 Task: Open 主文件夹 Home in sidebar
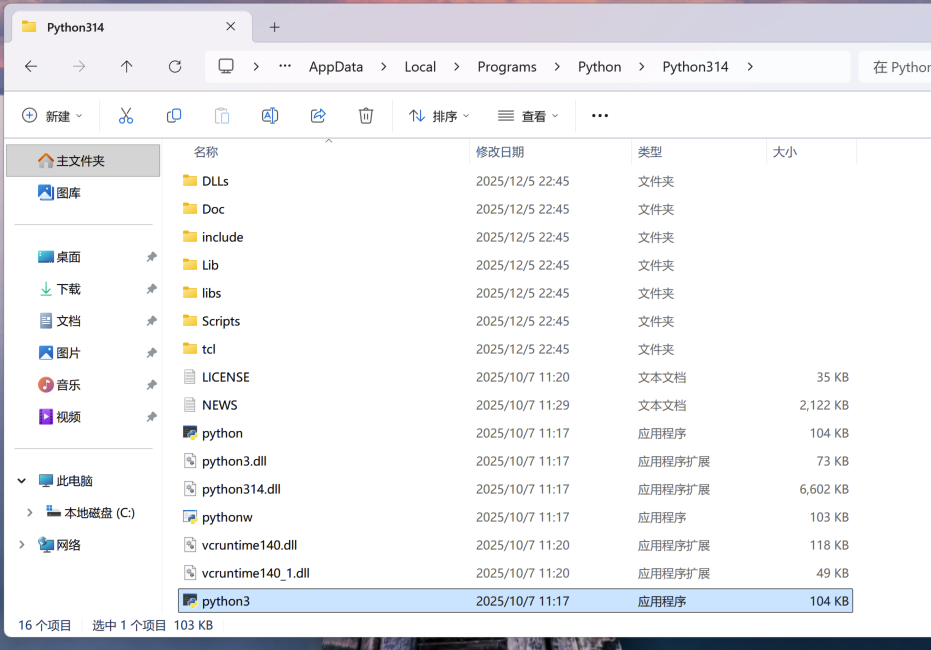pos(83,160)
